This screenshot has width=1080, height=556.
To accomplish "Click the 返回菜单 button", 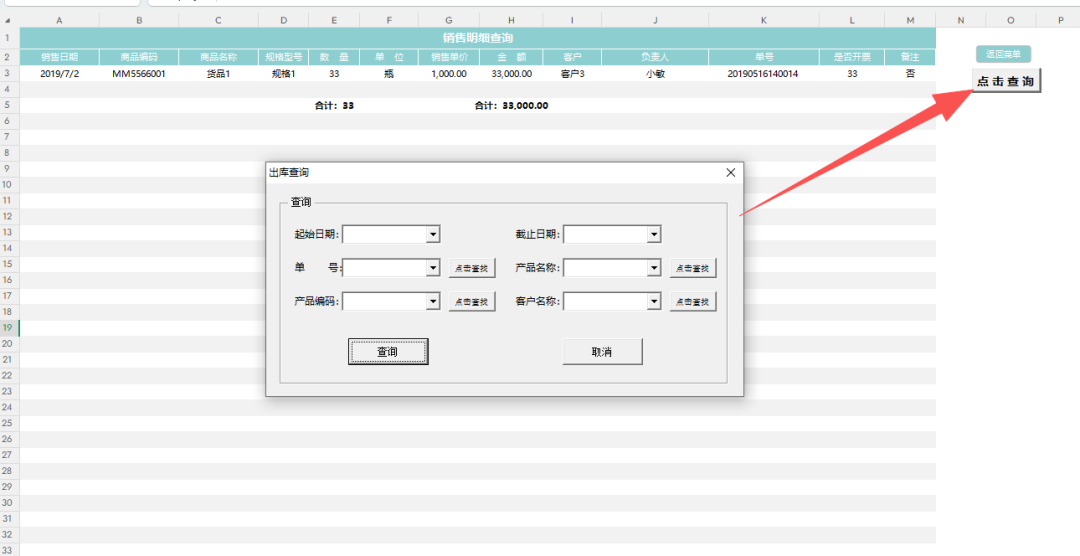I will click(x=1003, y=54).
